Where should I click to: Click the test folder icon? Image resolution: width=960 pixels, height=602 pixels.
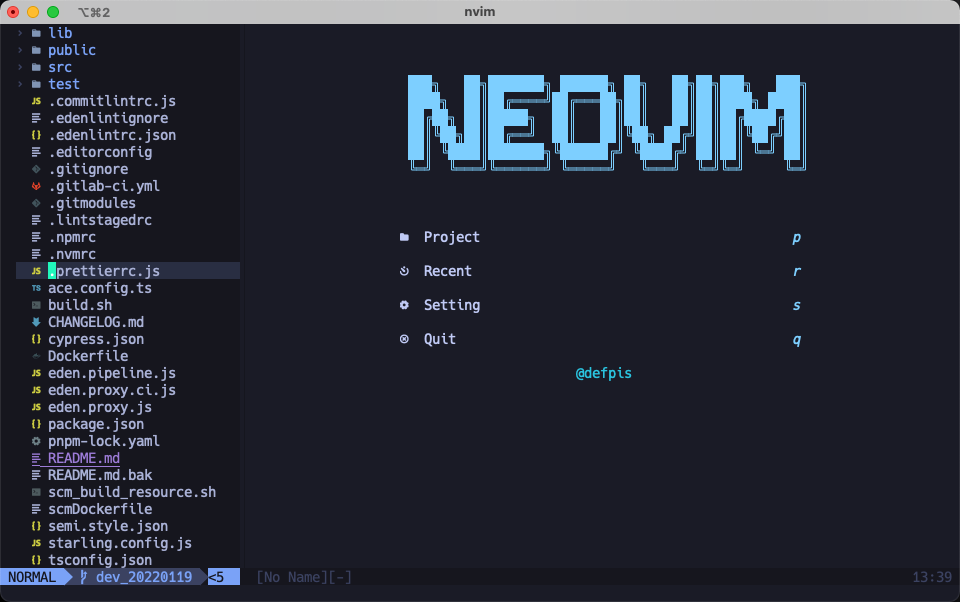(36, 84)
